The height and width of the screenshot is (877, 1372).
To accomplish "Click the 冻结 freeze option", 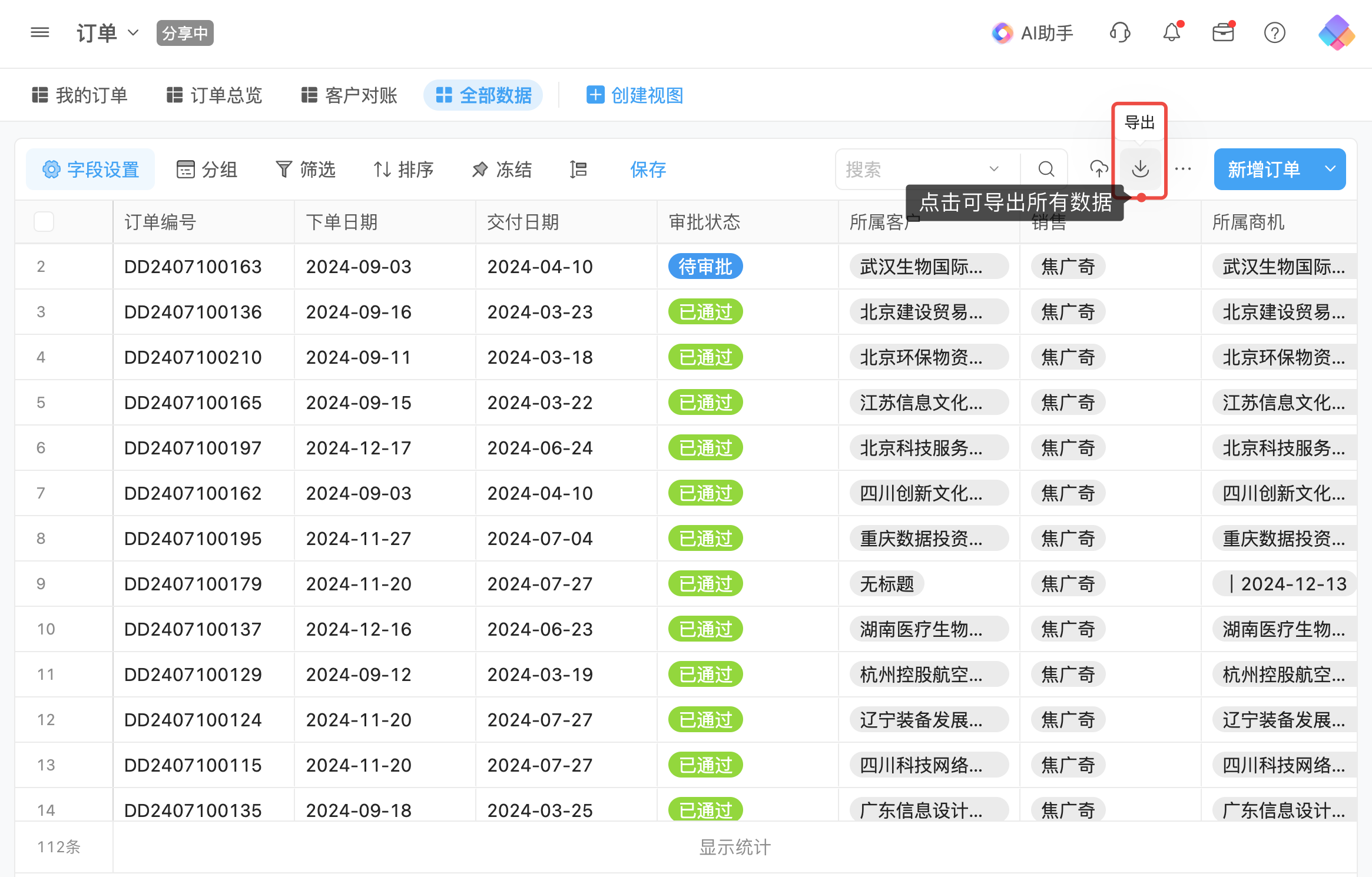I will (x=502, y=170).
